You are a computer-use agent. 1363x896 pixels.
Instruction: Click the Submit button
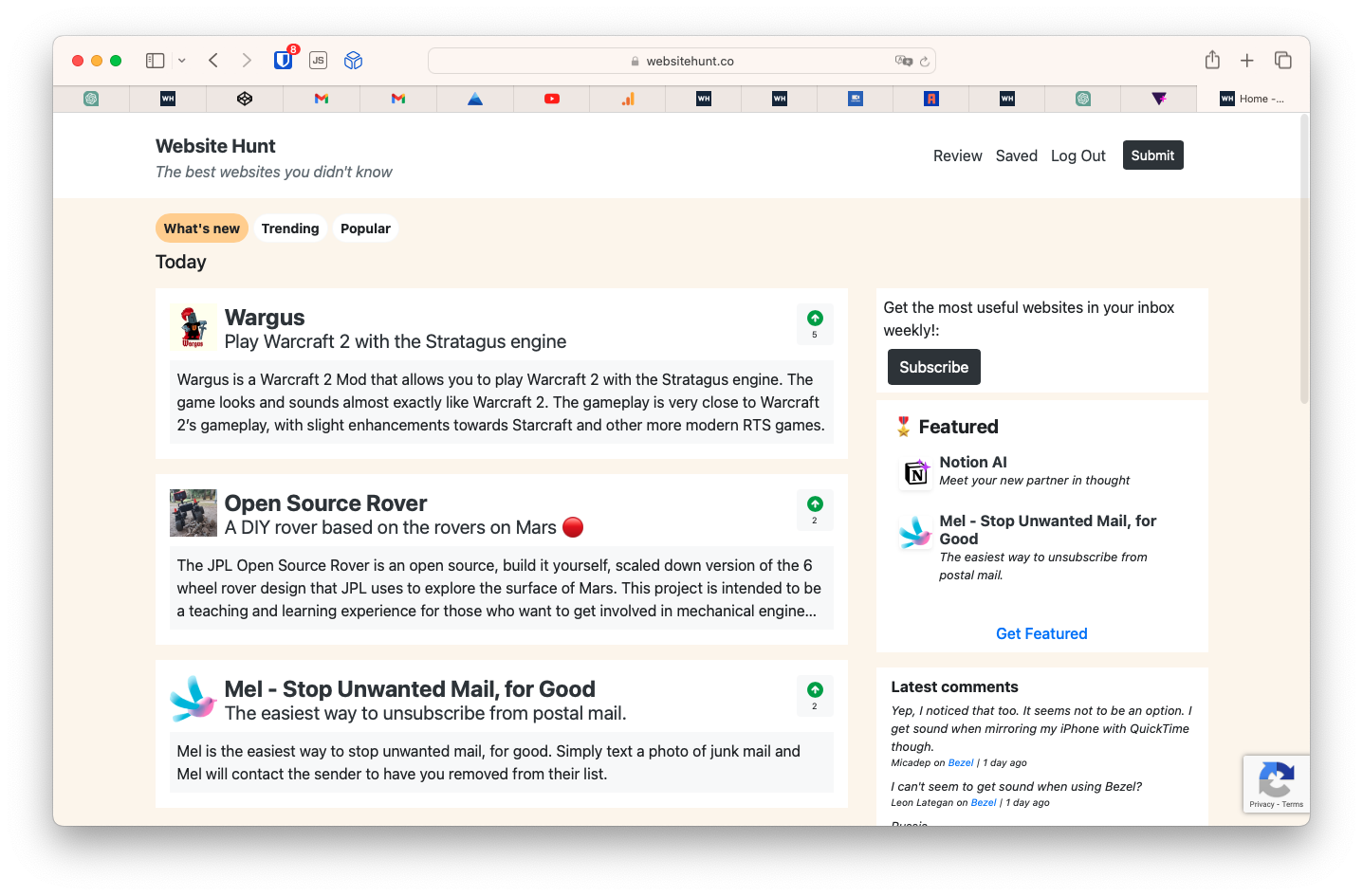pos(1152,155)
